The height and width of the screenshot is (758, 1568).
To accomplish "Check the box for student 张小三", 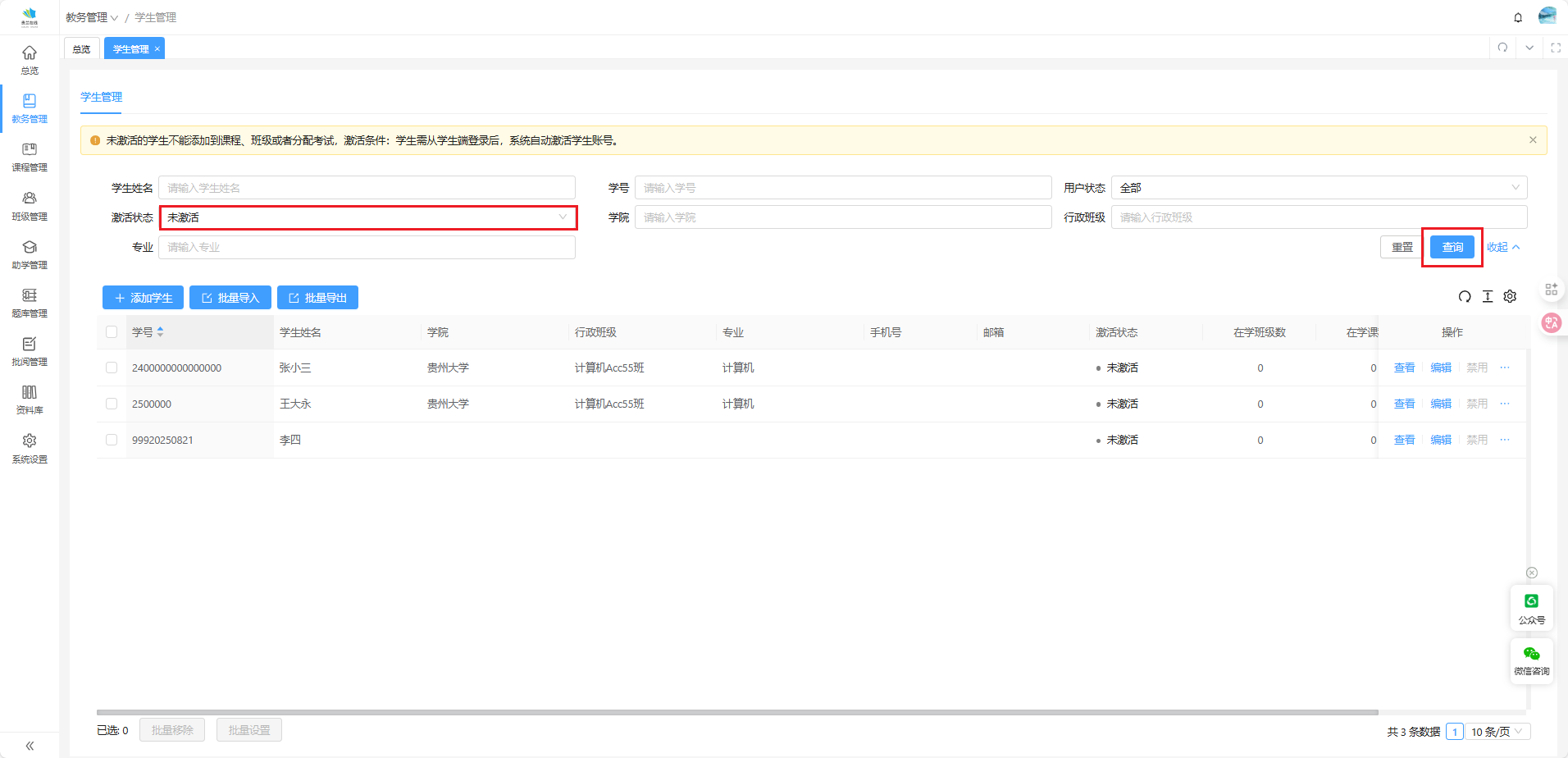I will (112, 368).
